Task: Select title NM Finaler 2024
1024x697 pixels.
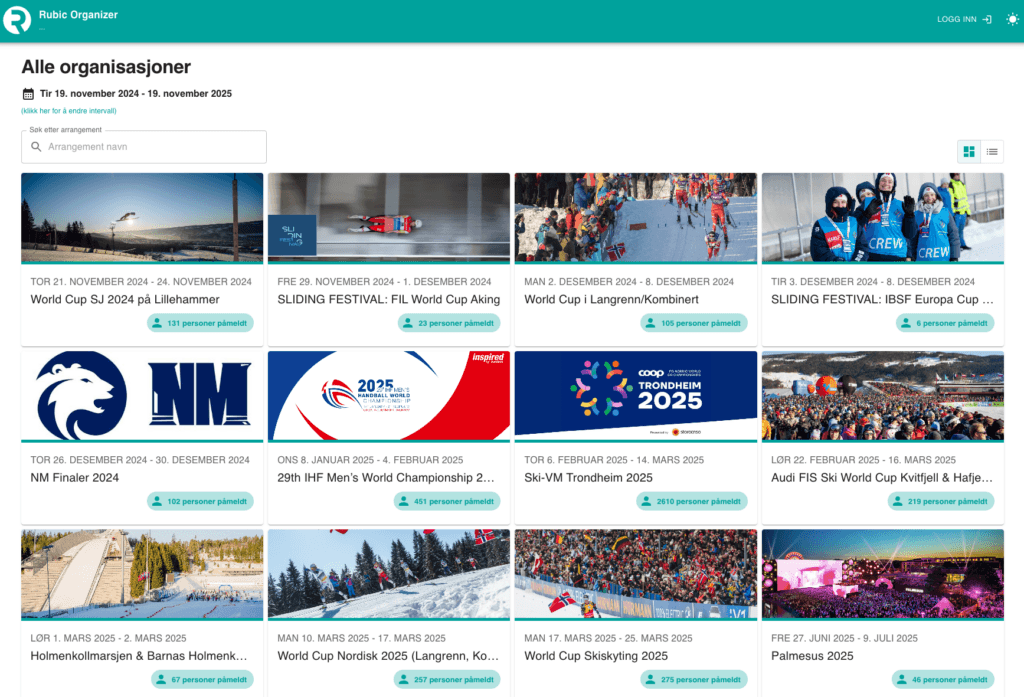Action: pos(74,478)
